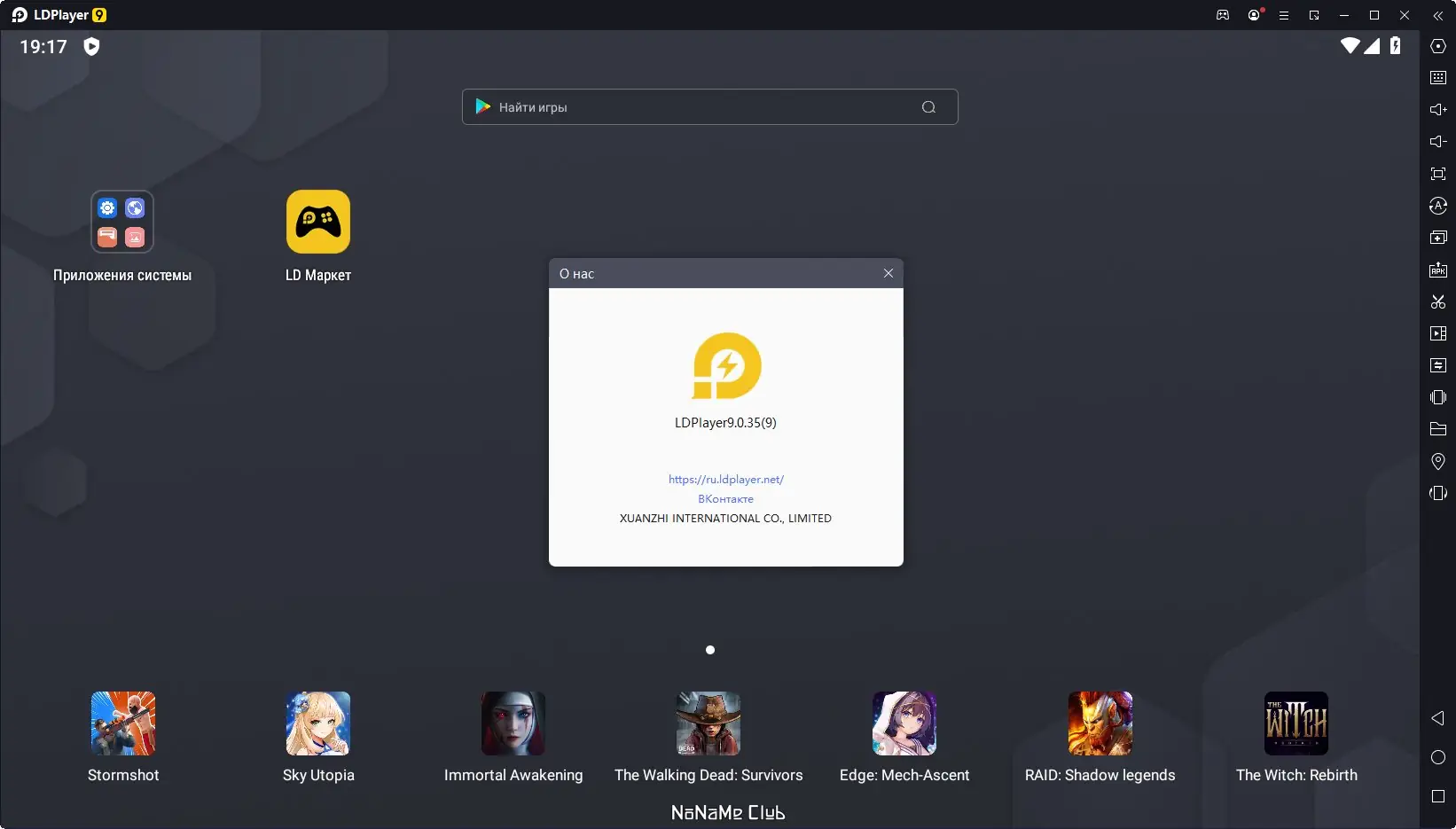1456x829 pixels.
Task: Open user account icon in title bar
Action: [1254, 15]
